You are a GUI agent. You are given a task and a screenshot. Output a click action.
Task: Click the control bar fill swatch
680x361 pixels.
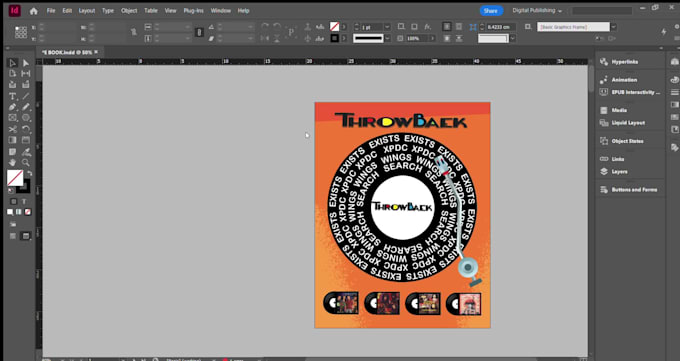(x=334, y=27)
